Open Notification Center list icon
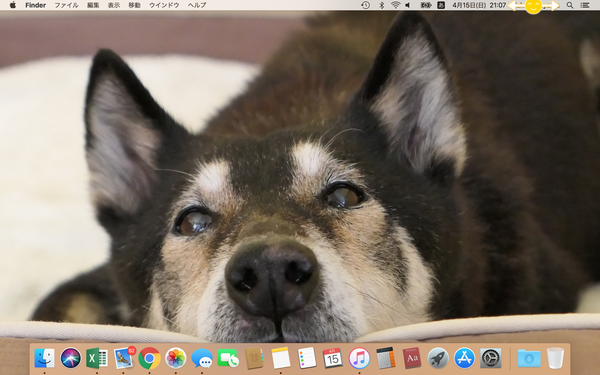Image resolution: width=600 pixels, height=375 pixels. [585, 5]
